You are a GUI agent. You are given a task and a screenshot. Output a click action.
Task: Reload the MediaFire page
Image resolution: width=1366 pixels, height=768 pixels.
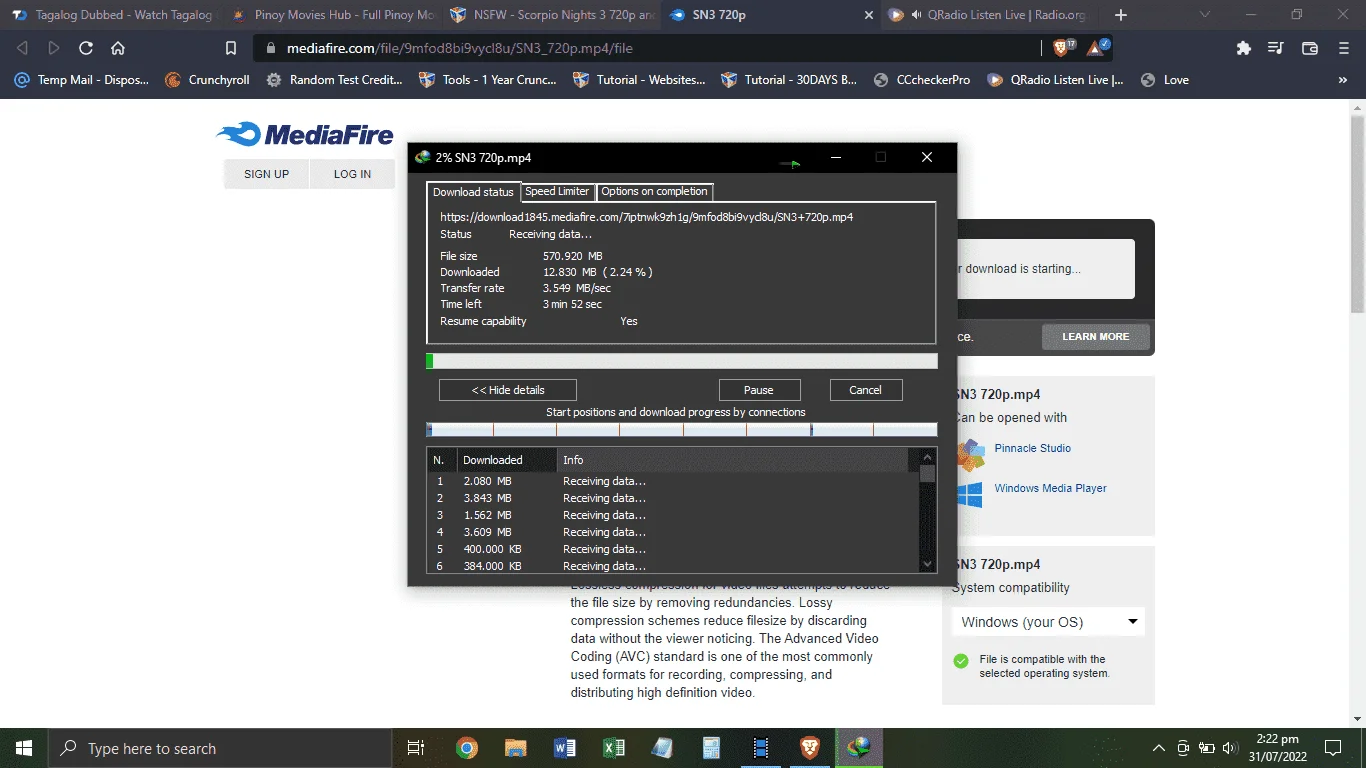point(86,48)
